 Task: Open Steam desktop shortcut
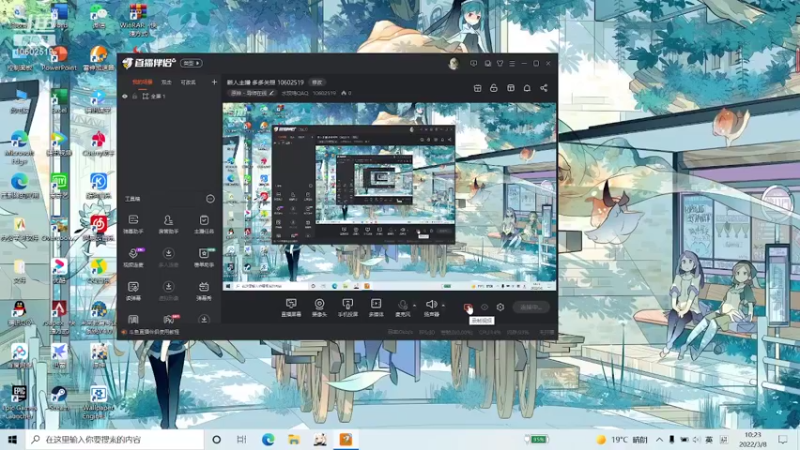click(x=59, y=398)
